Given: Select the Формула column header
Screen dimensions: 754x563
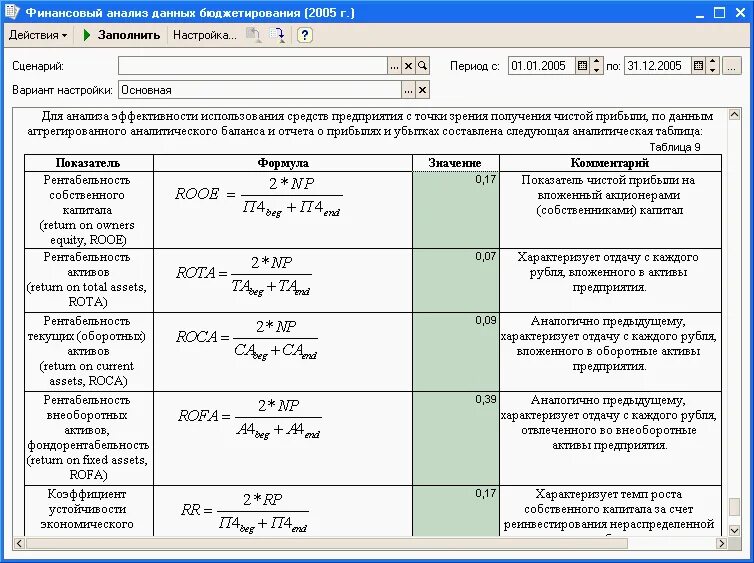Looking at the screenshot, I should point(283,163).
